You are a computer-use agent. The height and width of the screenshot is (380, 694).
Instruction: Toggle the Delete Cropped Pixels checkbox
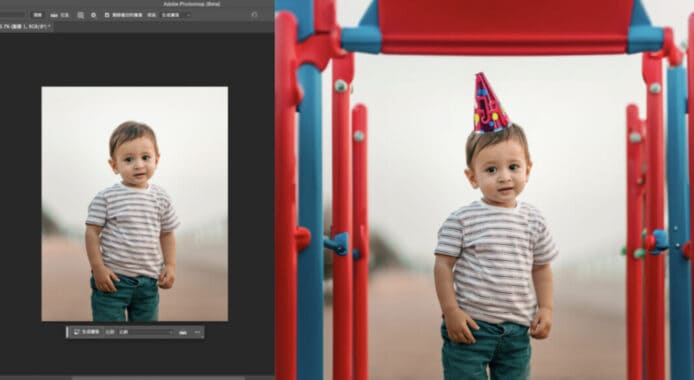click(x=107, y=15)
